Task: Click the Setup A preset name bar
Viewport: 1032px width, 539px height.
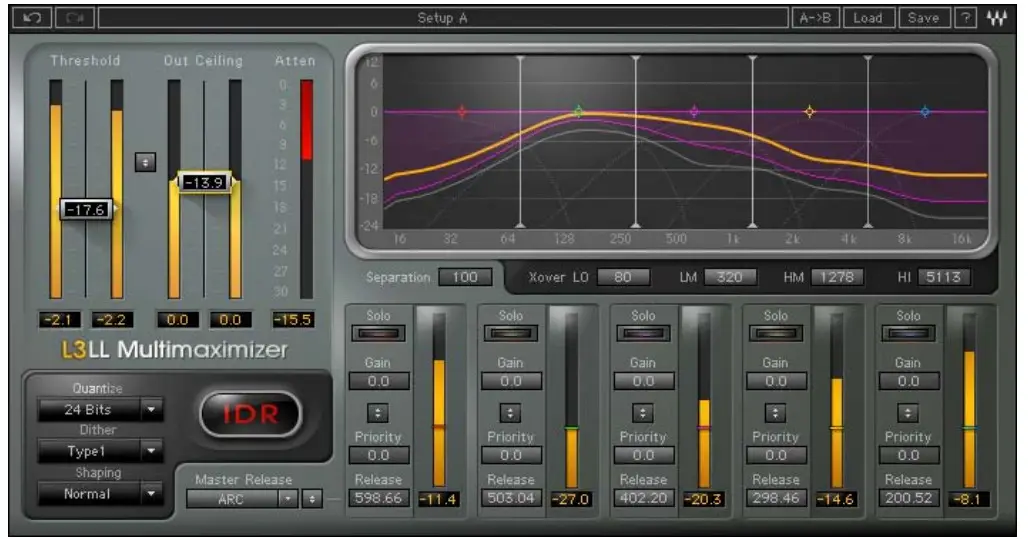Action: click(443, 18)
